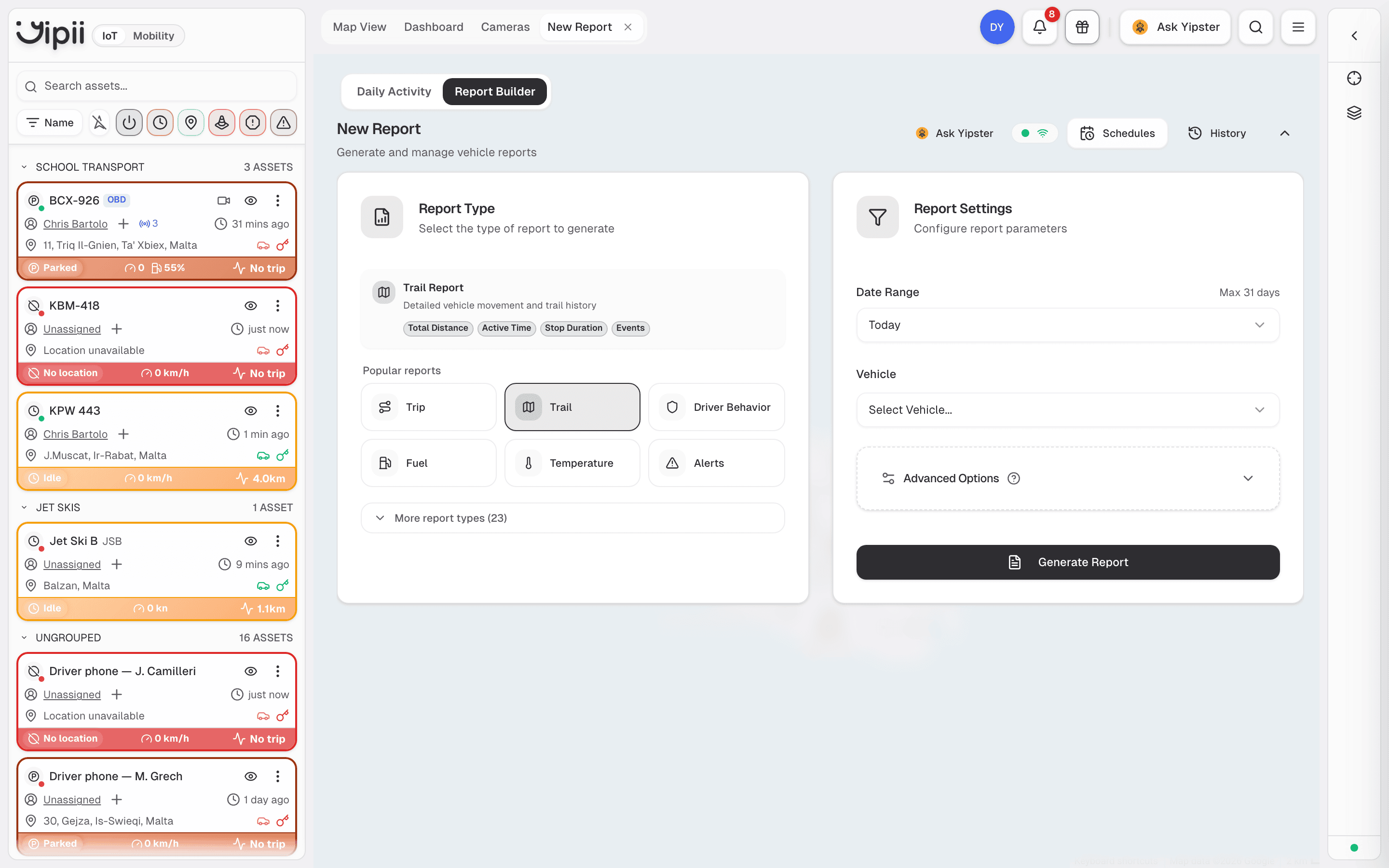Viewport: 1389px width, 868px height.
Task: Toggle the location pin filter
Action: coord(191,122)
